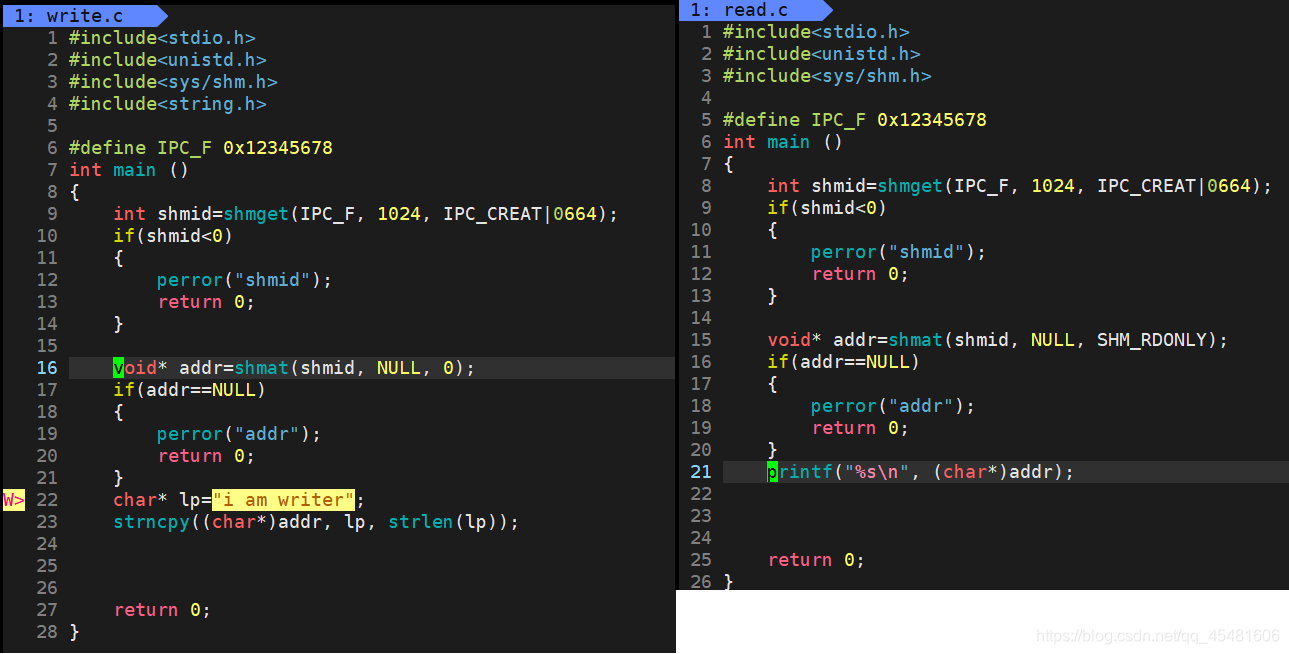Viewport: 1289px width, 654px height.
Task: Click perror("shmid") in write.c
Action: [x=245, y=280]
